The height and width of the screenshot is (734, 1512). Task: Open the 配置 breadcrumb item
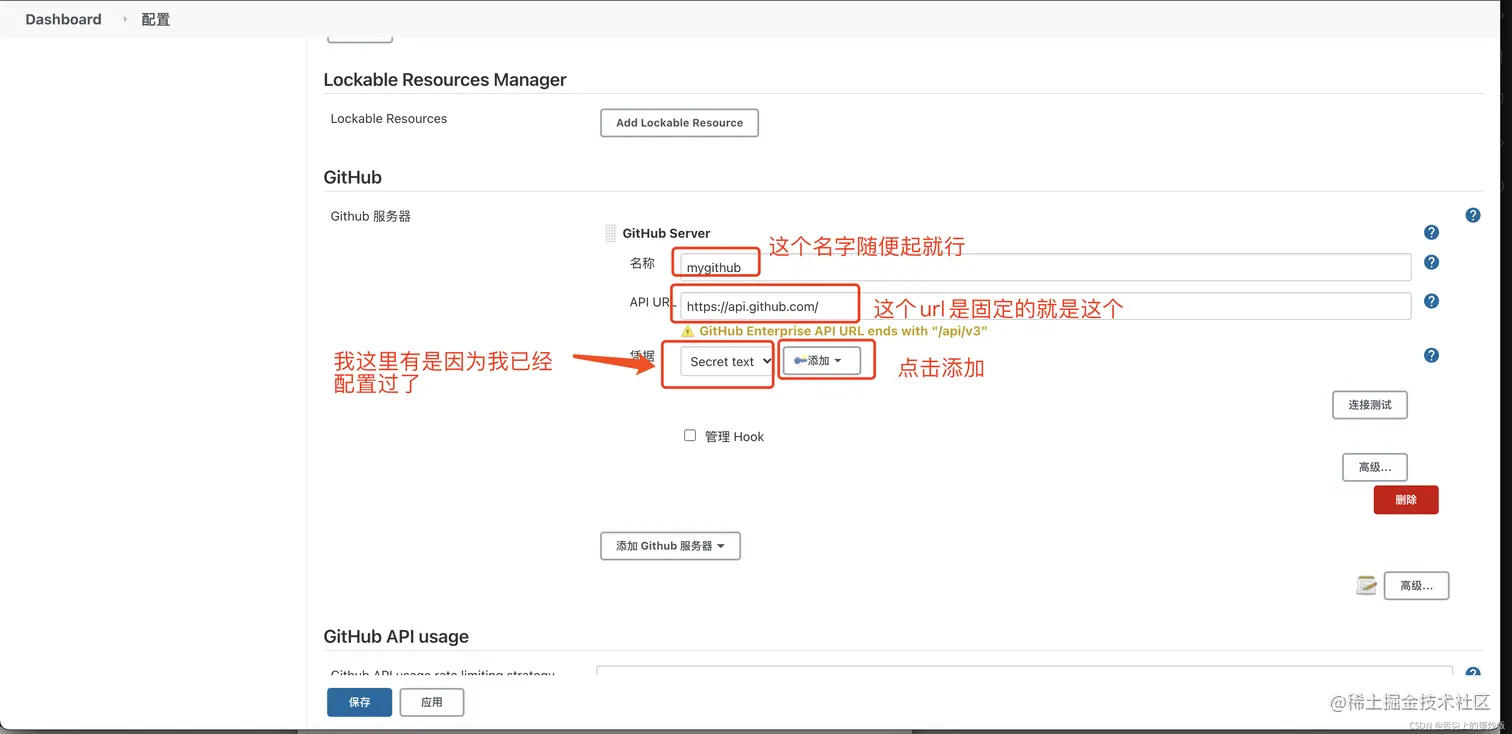[x=156, y=19]
